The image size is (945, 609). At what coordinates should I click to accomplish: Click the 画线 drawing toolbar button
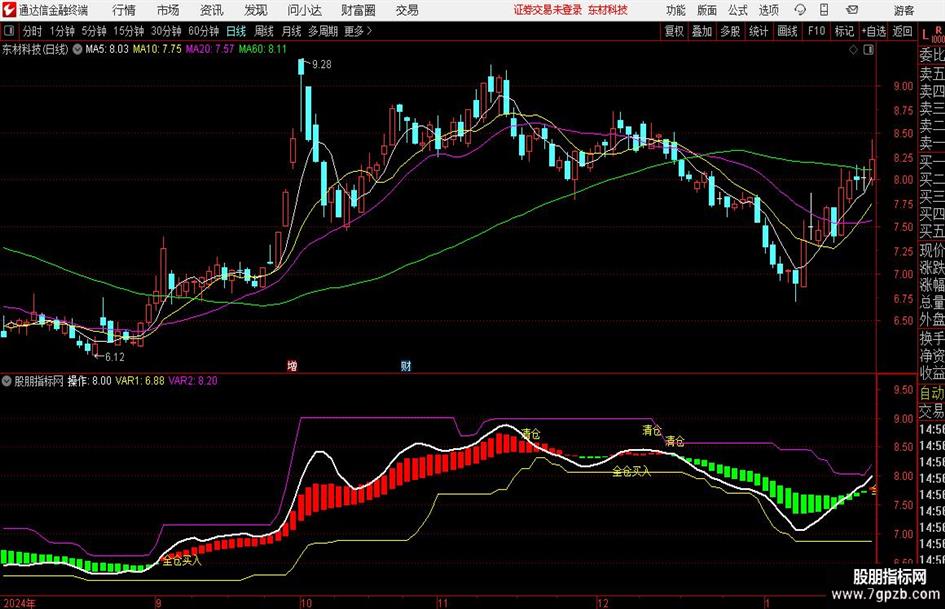(787, 31)
